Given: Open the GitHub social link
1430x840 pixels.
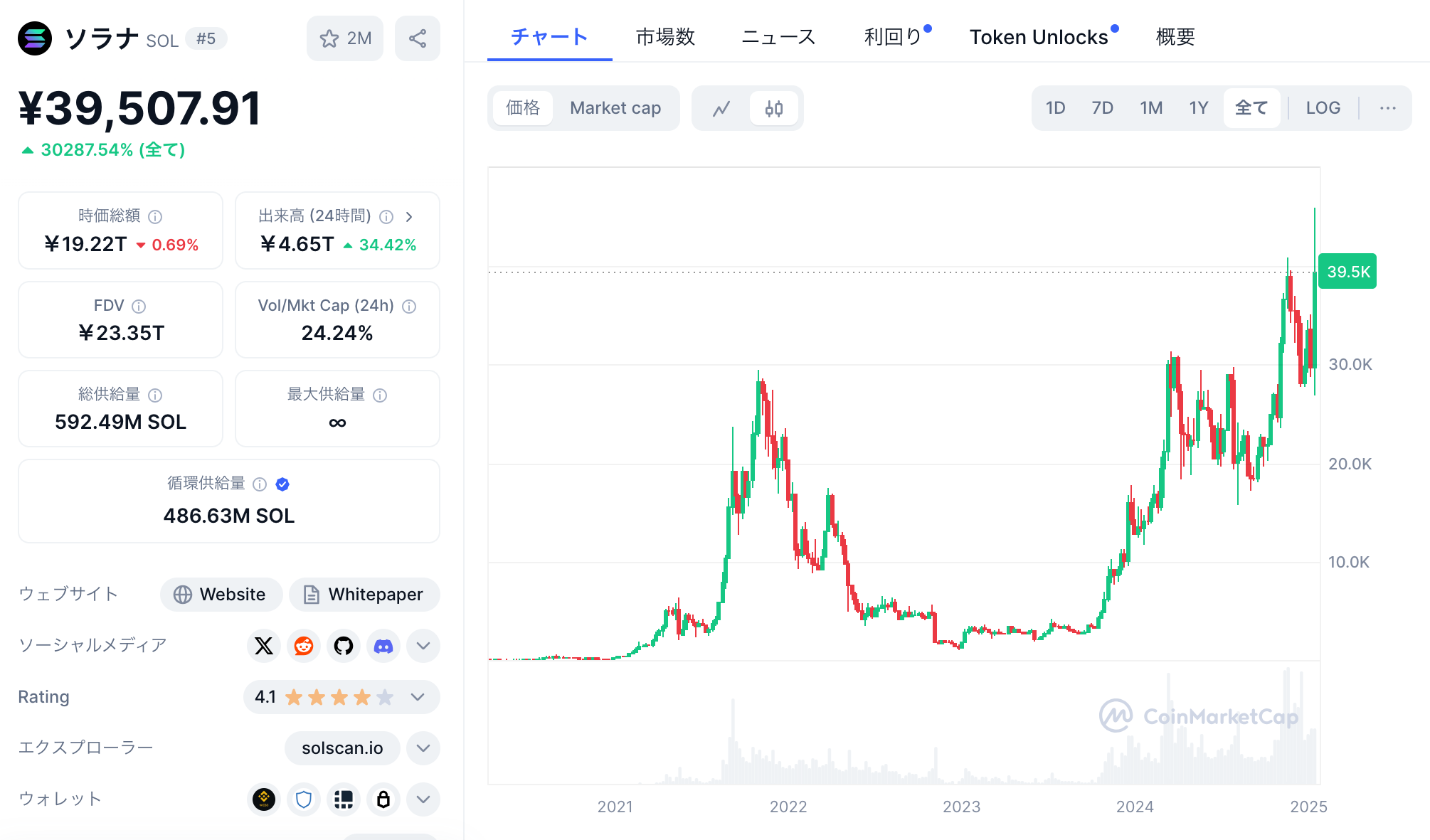Looking at the screenshot, I should [x=344, y=646].
